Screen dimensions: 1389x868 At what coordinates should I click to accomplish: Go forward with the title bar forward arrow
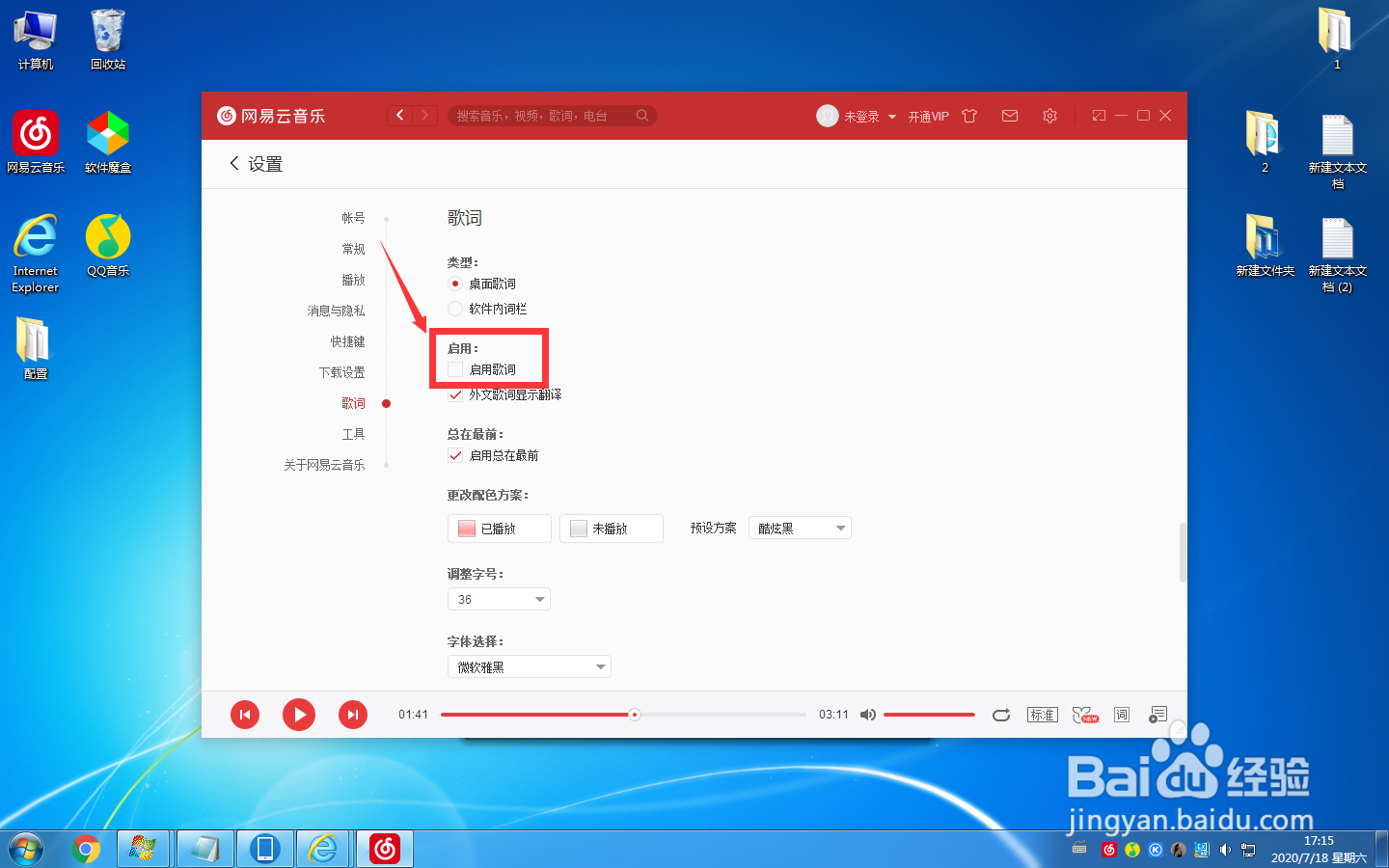[x=425, y=116]
